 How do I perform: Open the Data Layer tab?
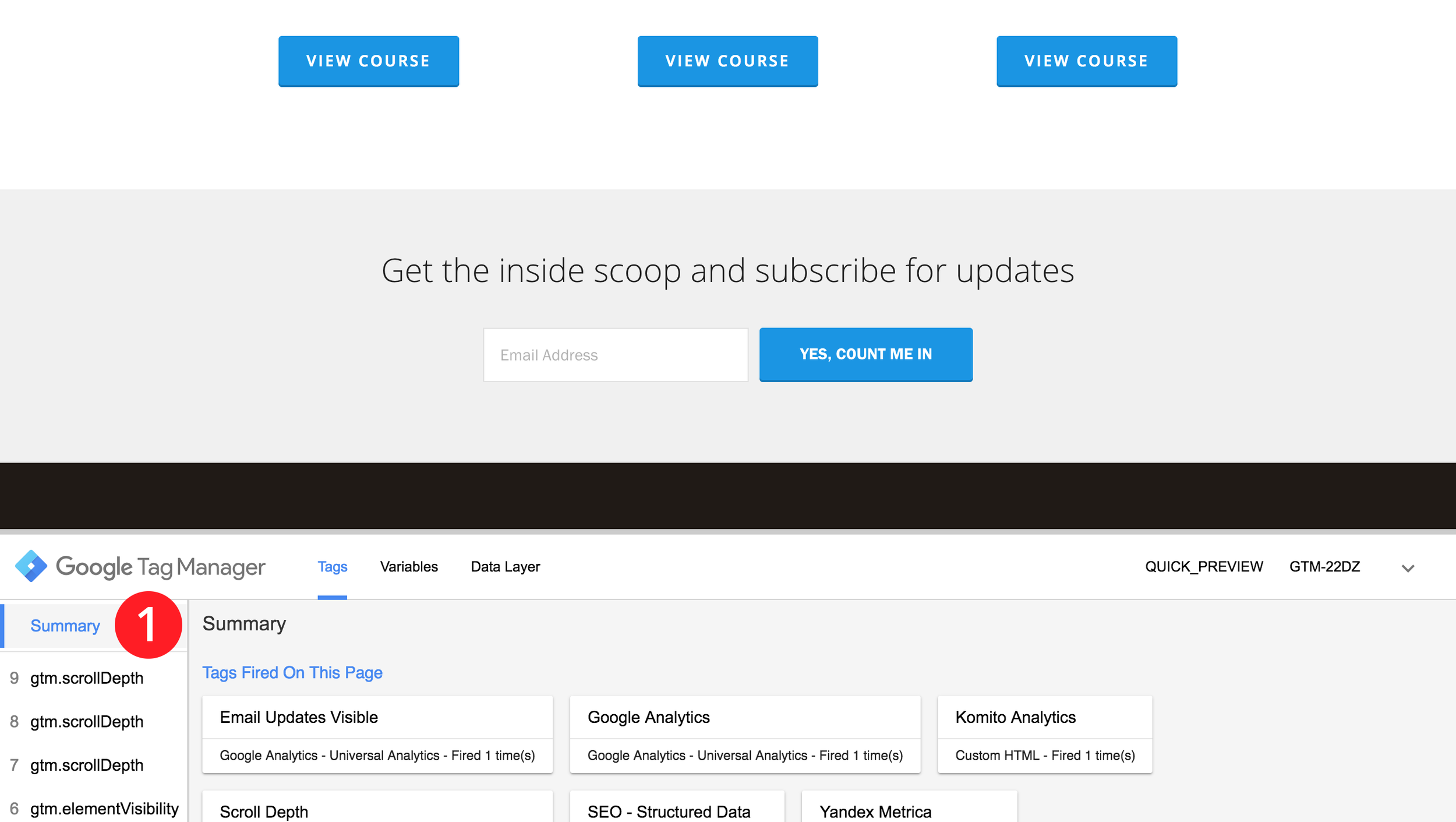coord(505,566)
